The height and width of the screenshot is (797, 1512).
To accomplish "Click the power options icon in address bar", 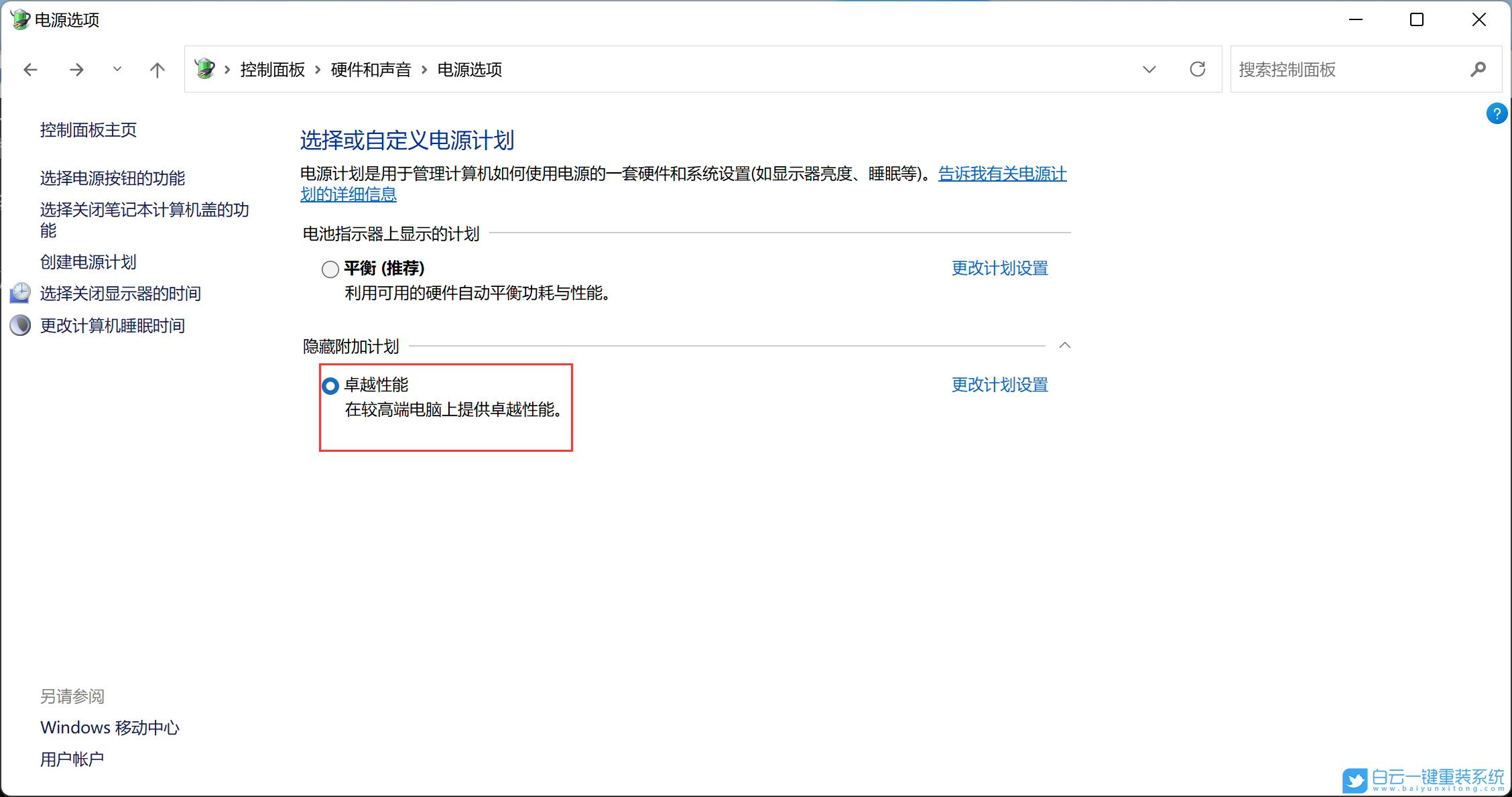I will point(205,68).
